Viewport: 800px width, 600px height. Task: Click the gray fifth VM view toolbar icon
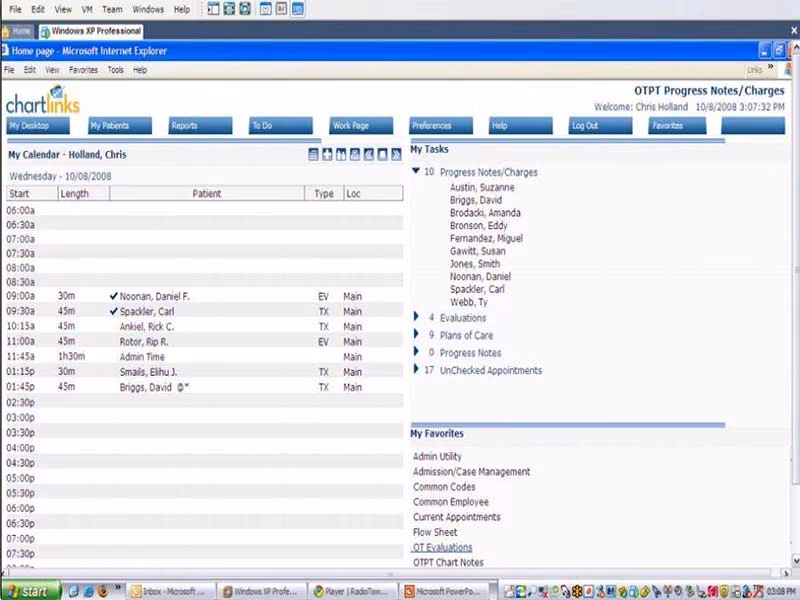coord(281,9)
